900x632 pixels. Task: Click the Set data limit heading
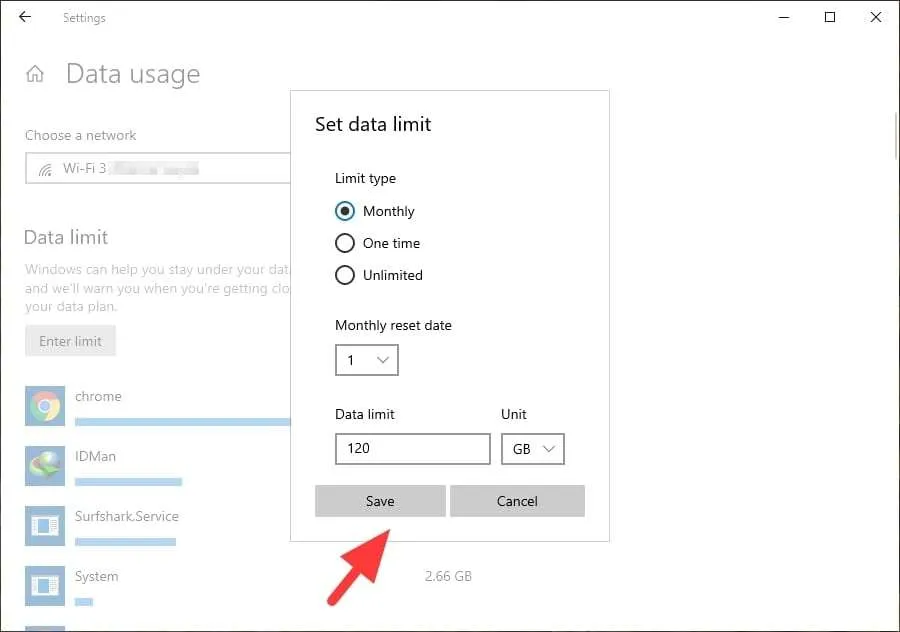(373, 125)
